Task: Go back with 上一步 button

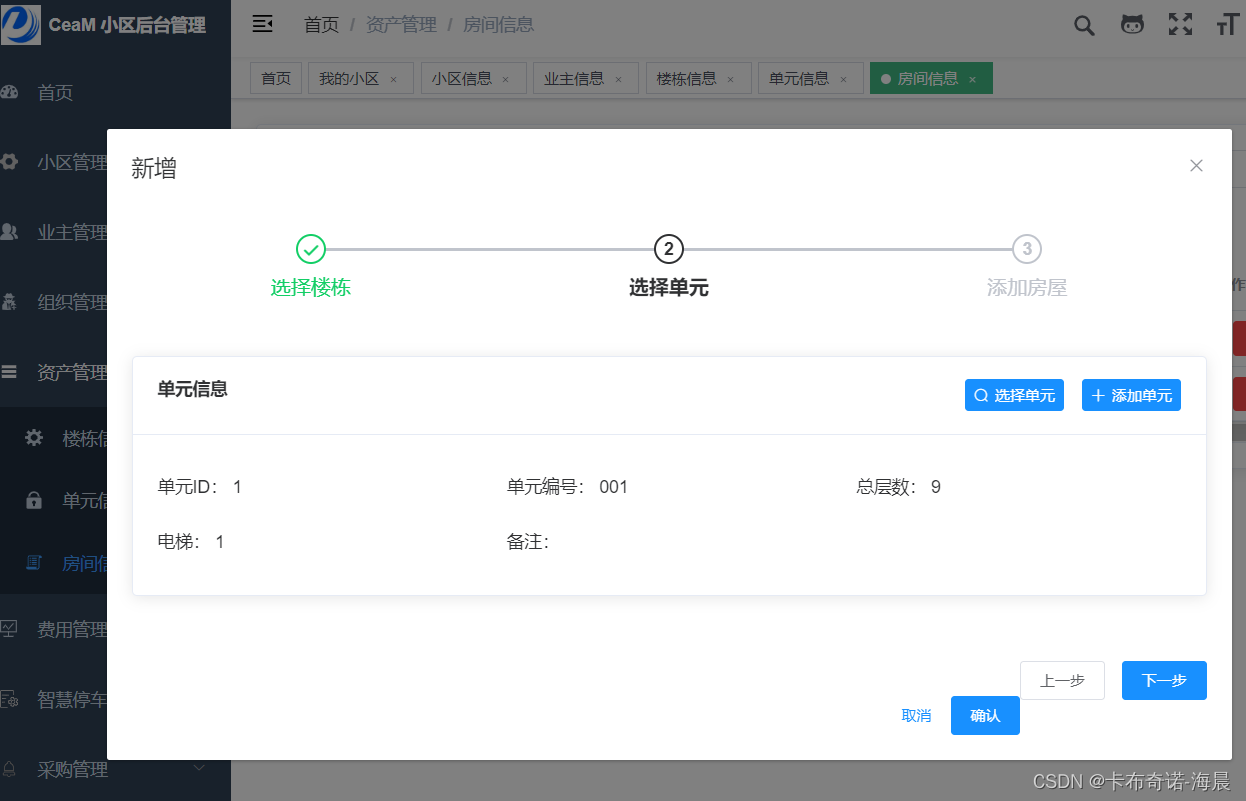Action: click(1062, 680)
